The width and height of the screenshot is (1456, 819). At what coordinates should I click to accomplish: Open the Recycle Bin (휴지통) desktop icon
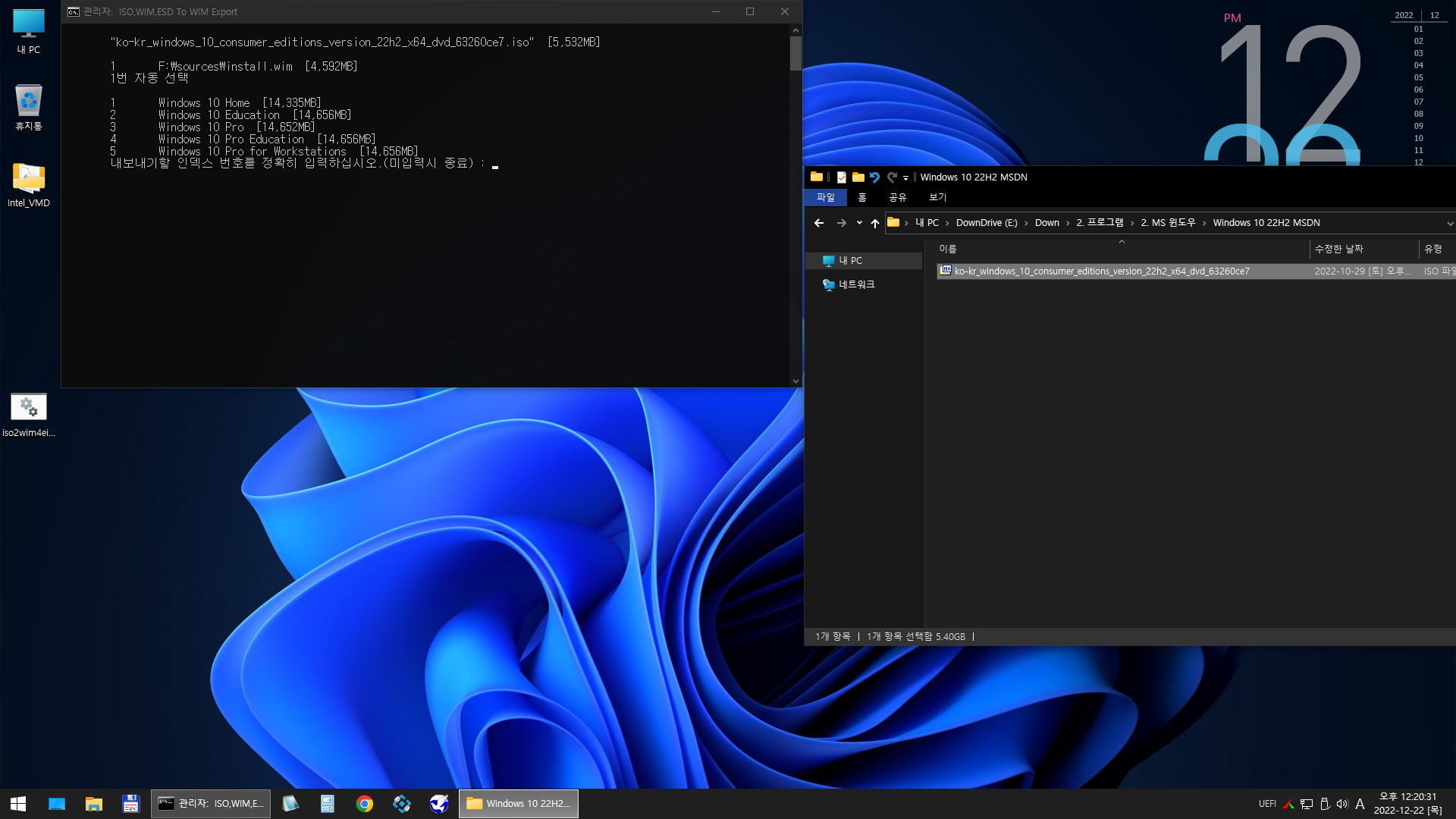click(29, 108)
